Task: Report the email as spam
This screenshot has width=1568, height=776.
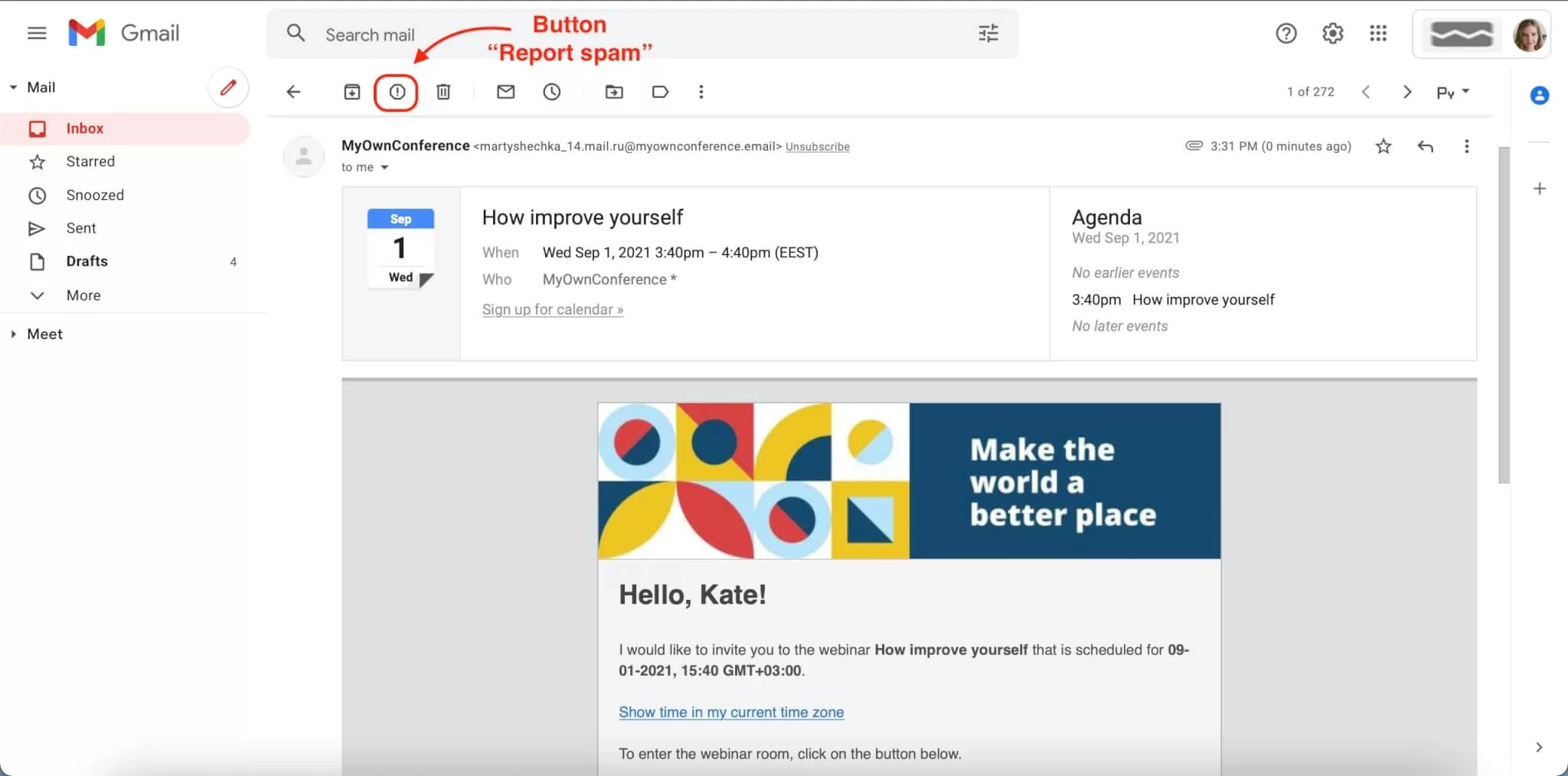Action: pos(397,91)
